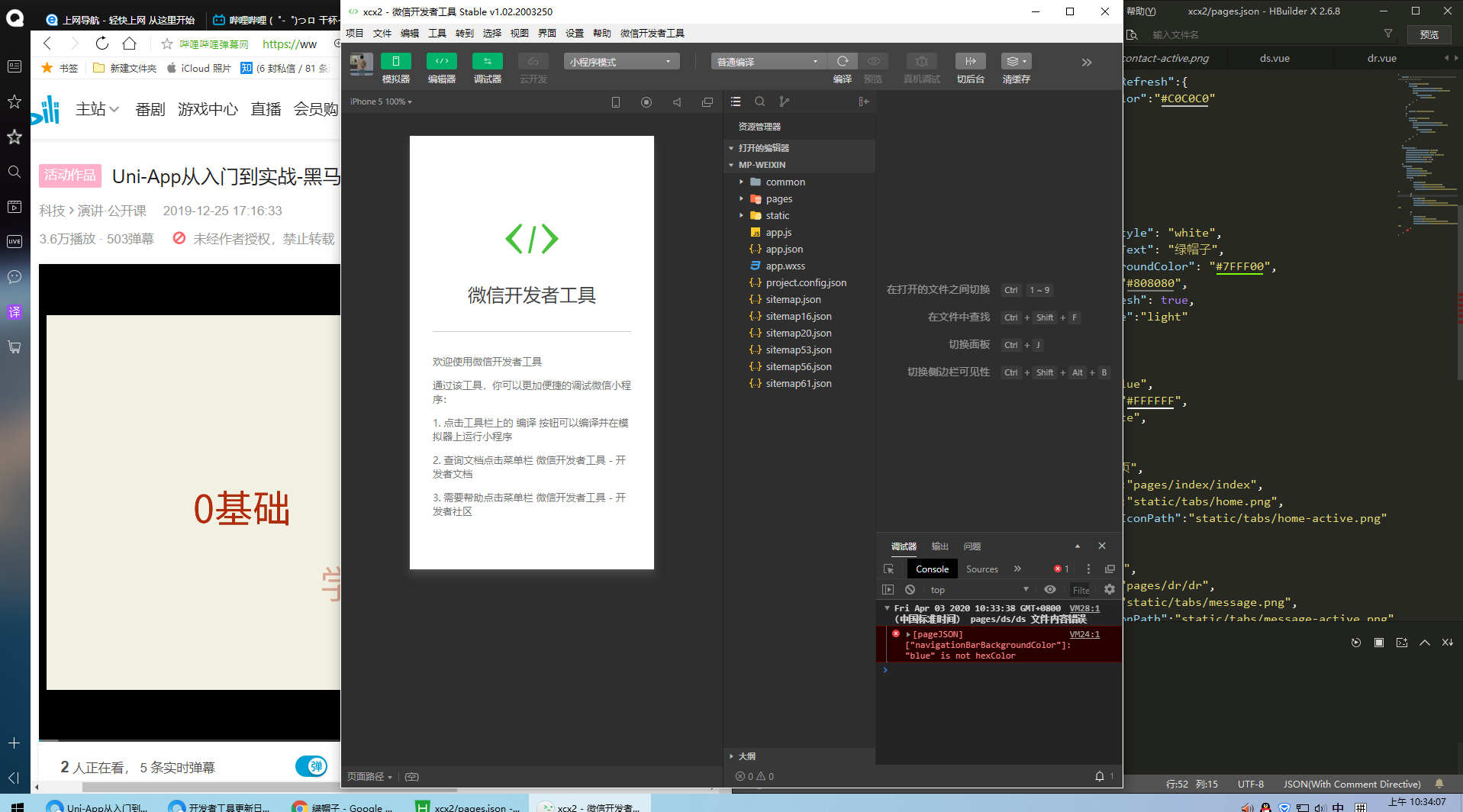Click the debugger three-dot menu icon
The image size is (1463, 812).
coord(1088,569)
